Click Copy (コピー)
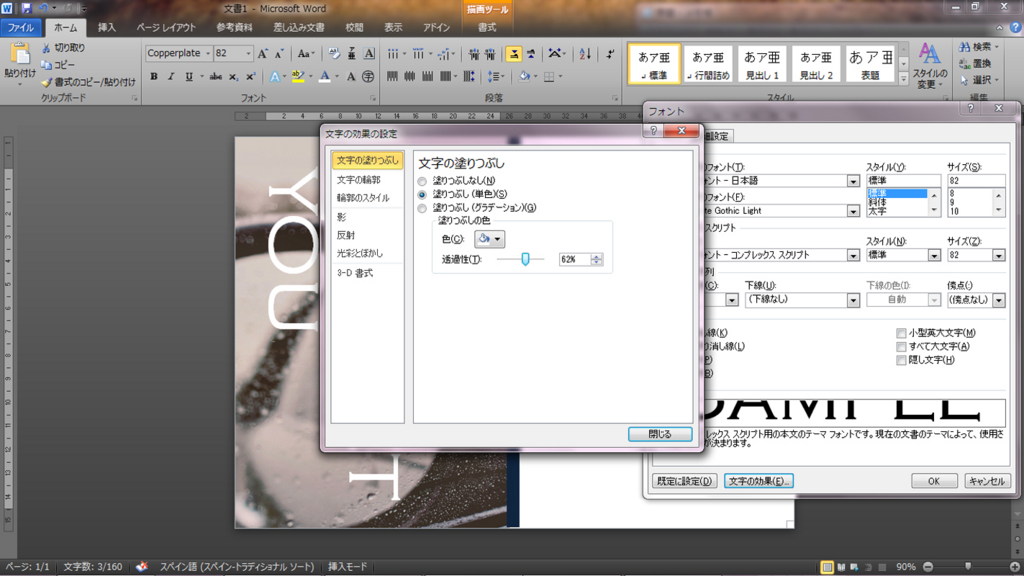 pyautogui.click(x=58, y=65)
